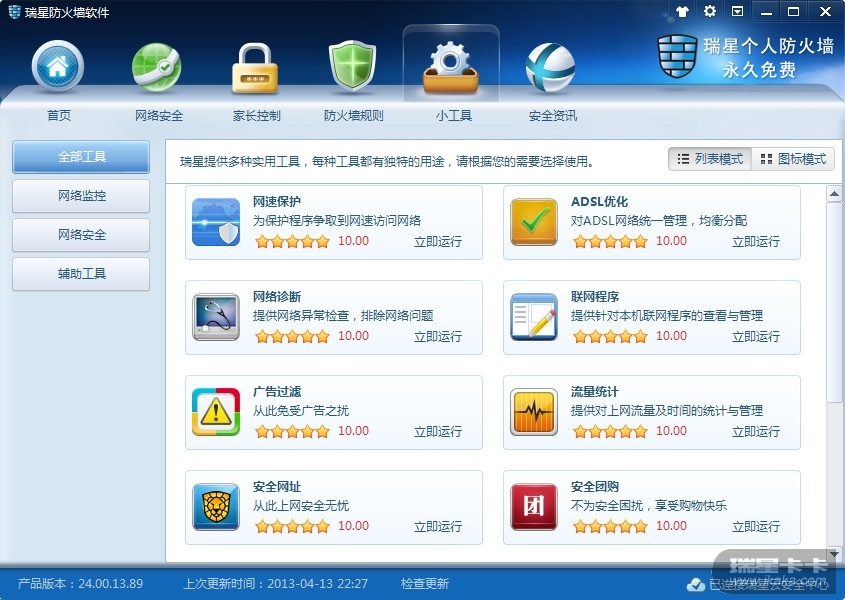Click the ADSL优化 title text

click(600, 202)
